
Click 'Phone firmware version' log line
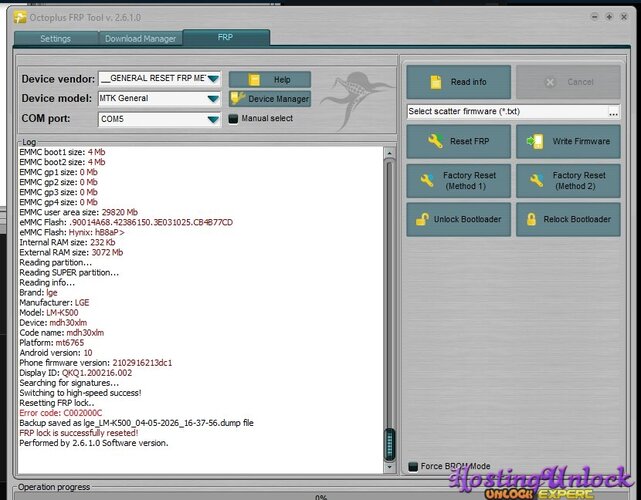click(x=96, y=363)
